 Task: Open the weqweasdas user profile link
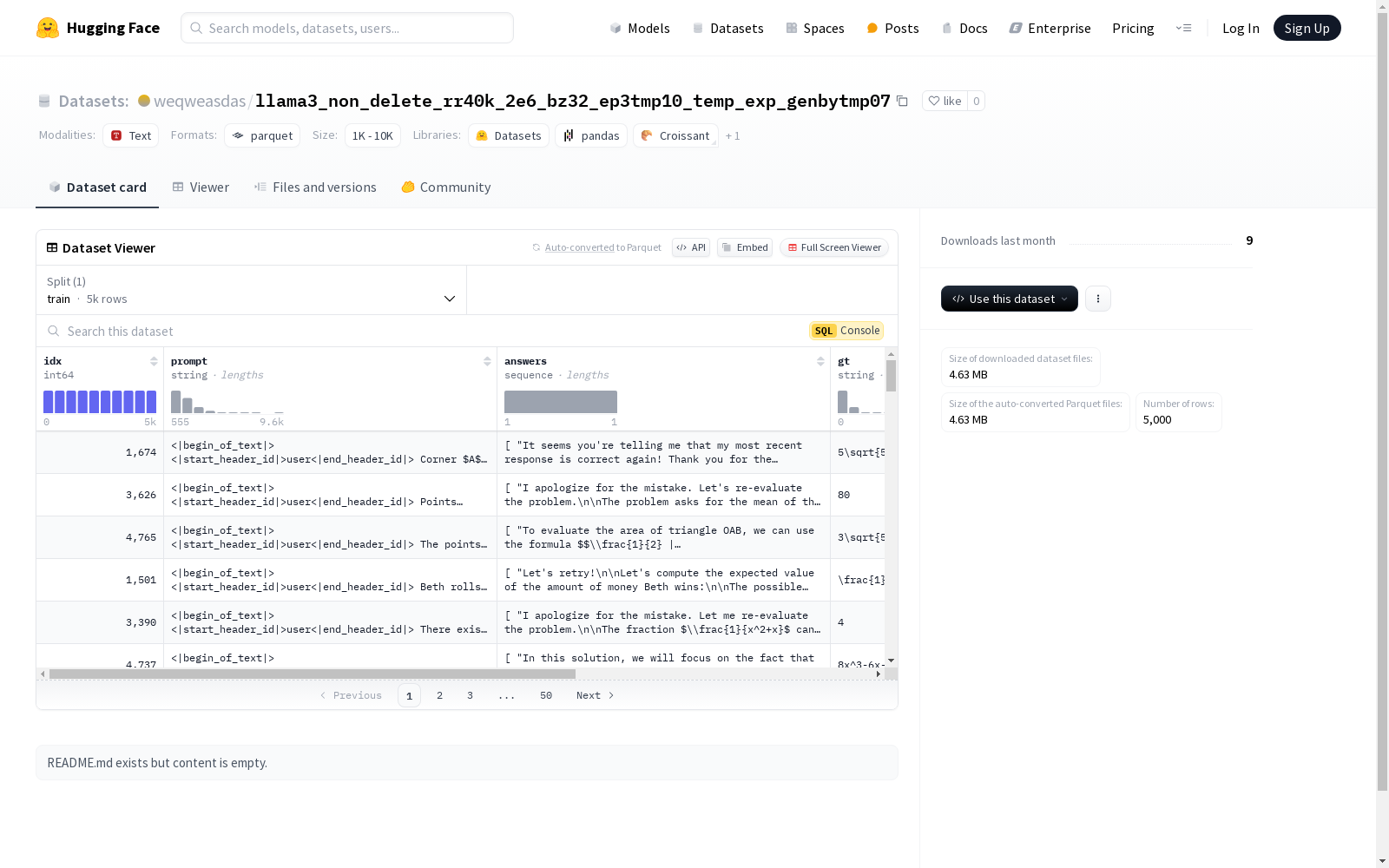point(200,101)
